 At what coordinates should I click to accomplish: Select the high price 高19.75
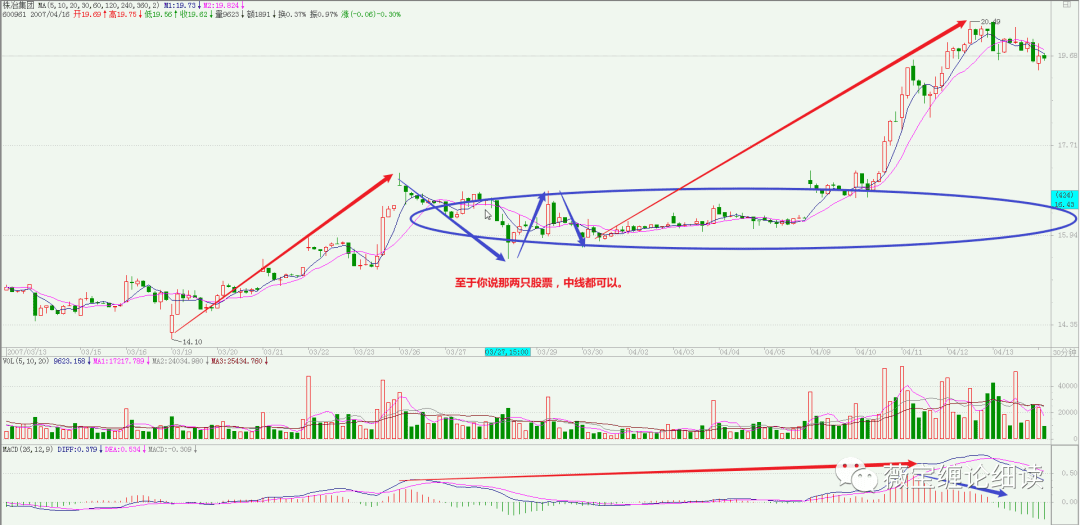click(x=123, y=14)
